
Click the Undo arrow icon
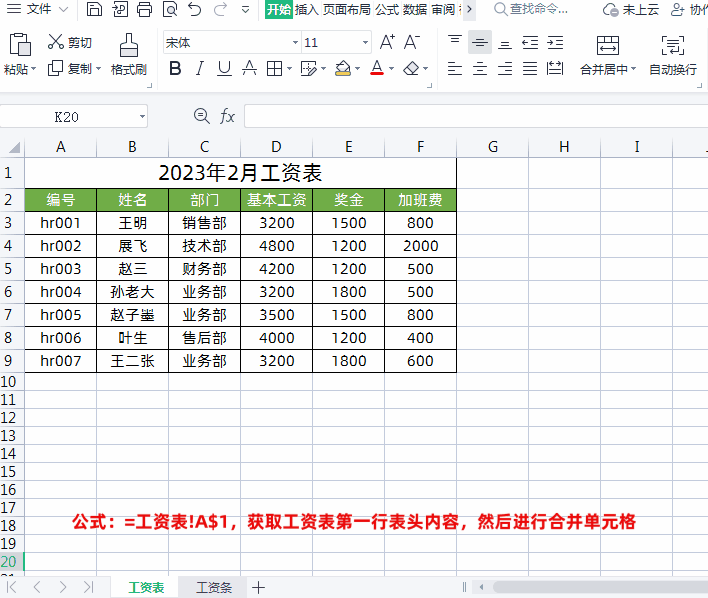coord(195,9)
